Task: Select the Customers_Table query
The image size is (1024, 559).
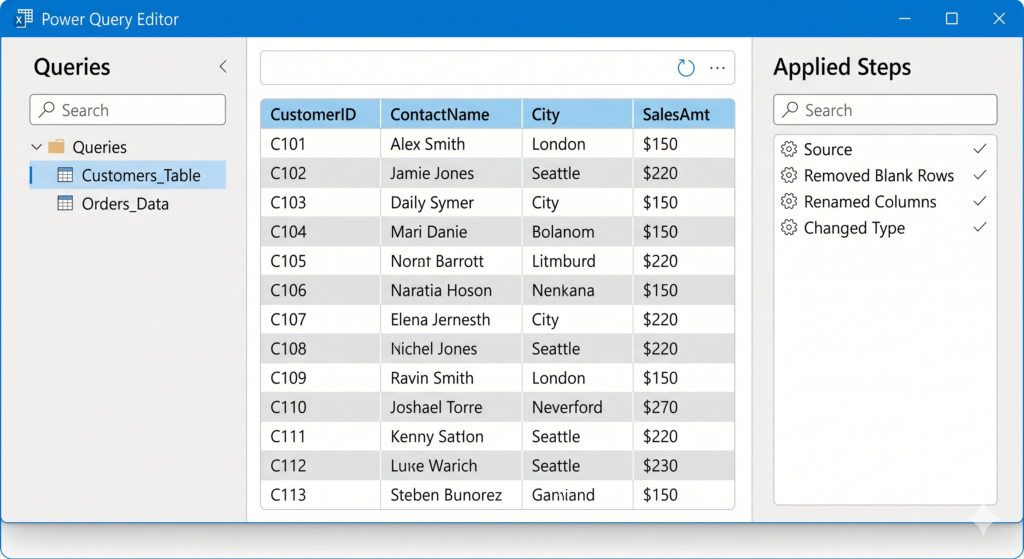Action: [x=128, y=175]
